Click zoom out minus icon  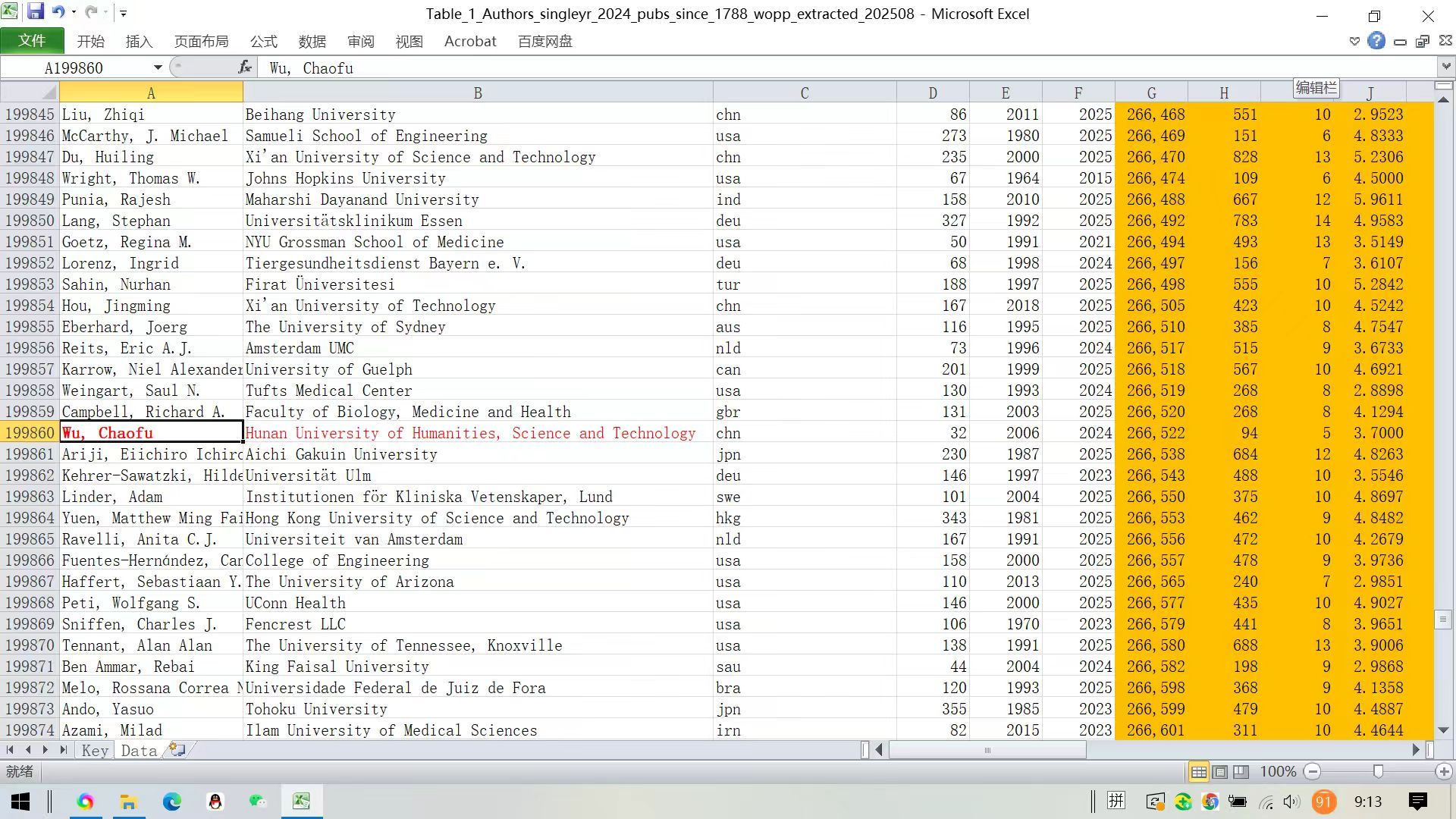coord(1313,772)
